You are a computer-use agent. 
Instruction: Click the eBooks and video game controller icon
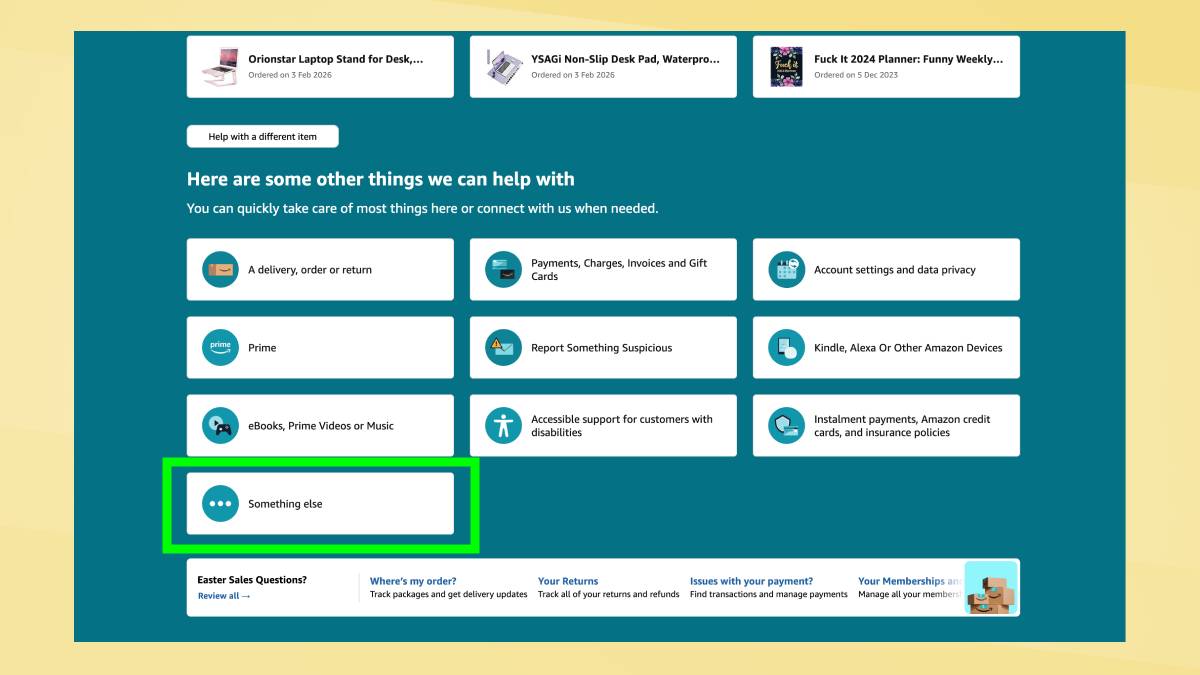coord(220,426)
